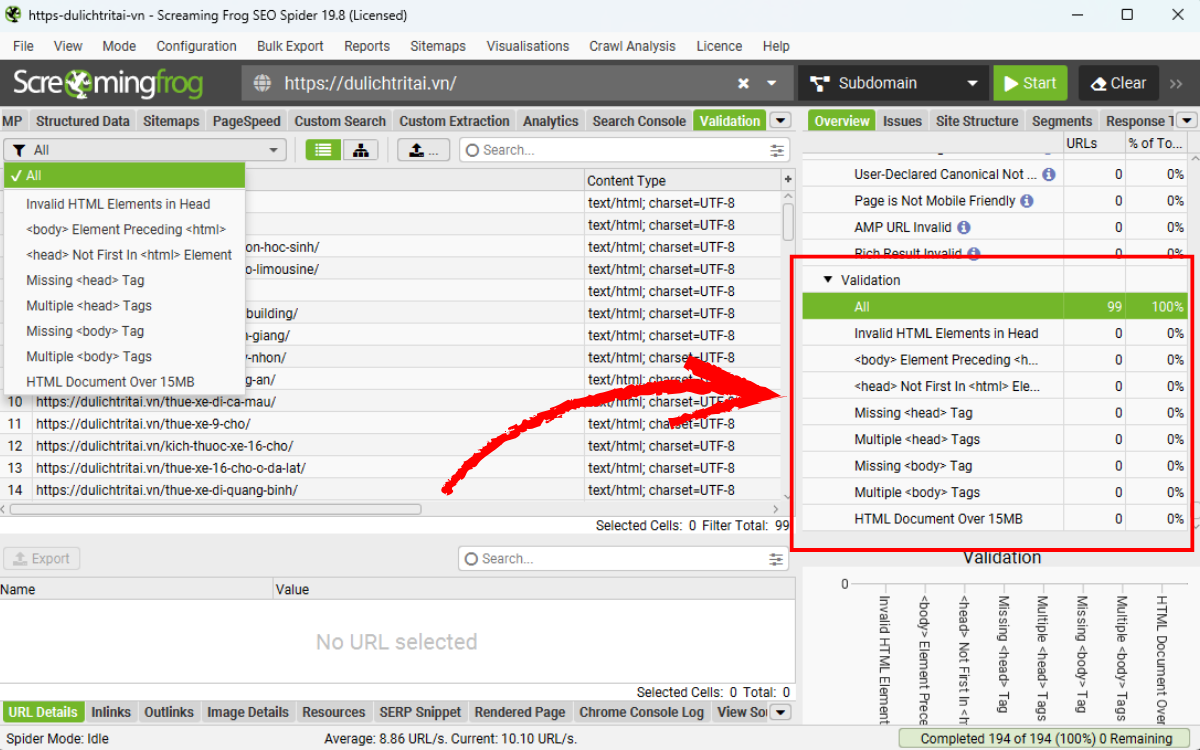Open URL history dropdown arrow
This screenshot has height=750, width=1200.
(771, 84)
